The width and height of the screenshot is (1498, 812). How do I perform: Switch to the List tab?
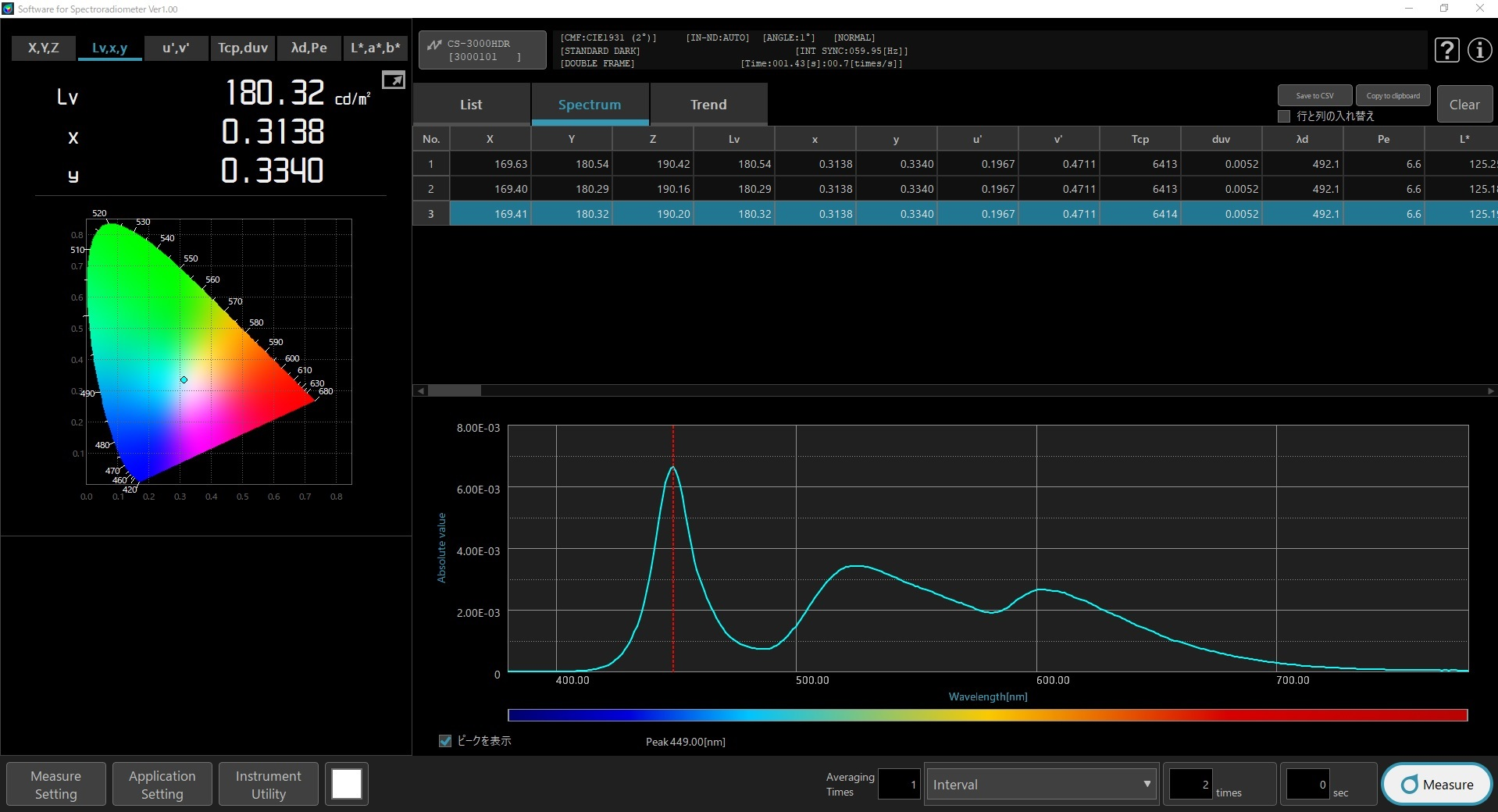point(471,105)
